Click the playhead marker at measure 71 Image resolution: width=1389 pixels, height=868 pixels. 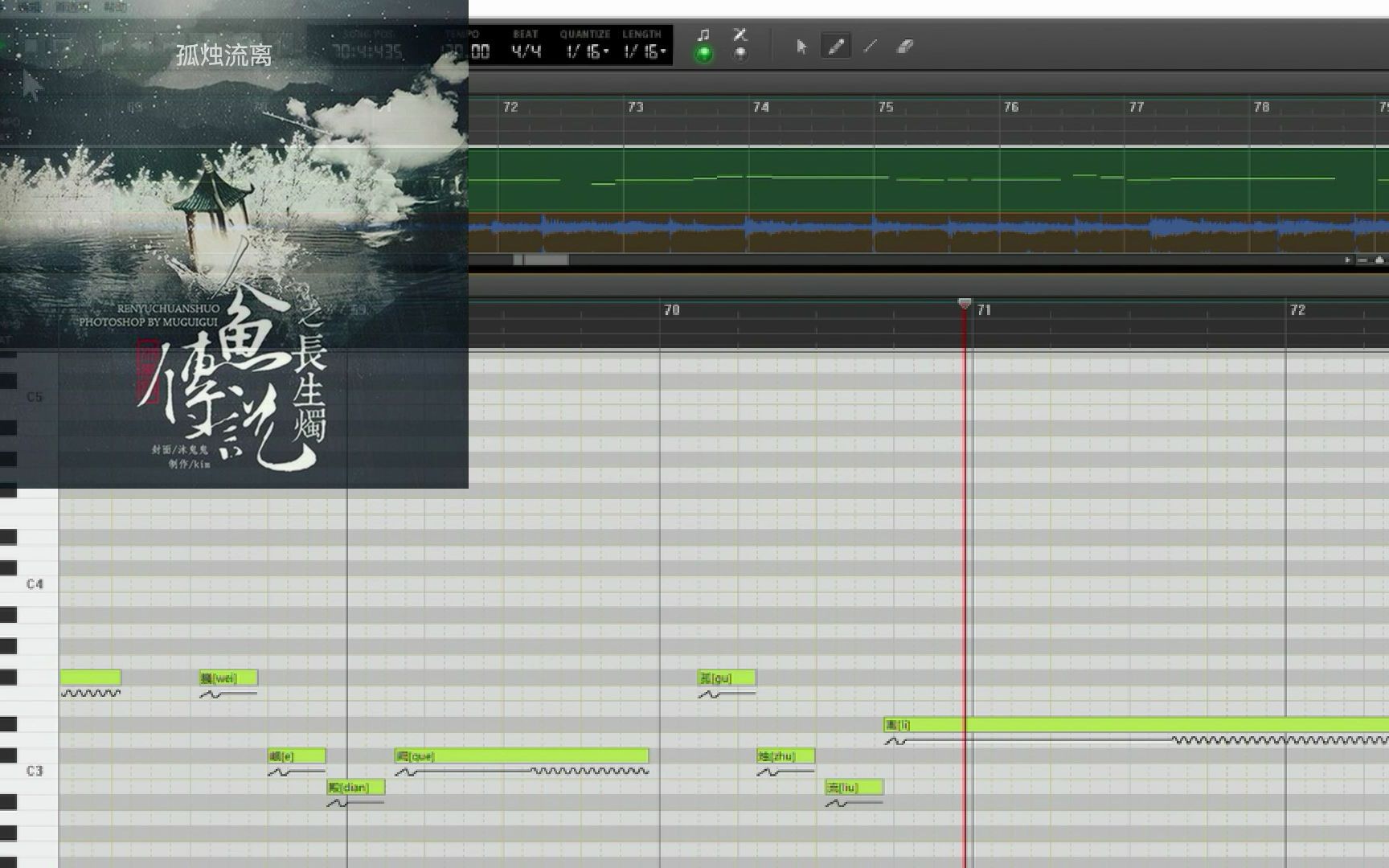(965, 304)
